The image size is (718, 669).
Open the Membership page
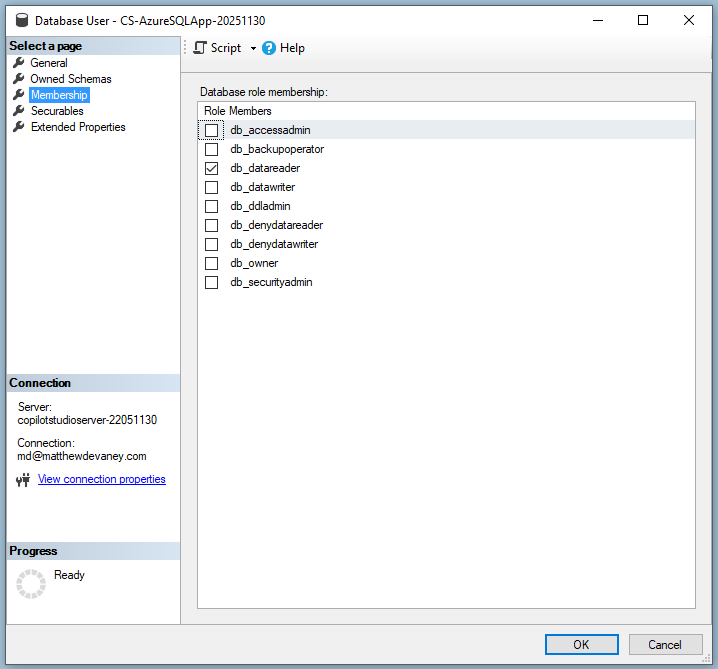[59, 95]
